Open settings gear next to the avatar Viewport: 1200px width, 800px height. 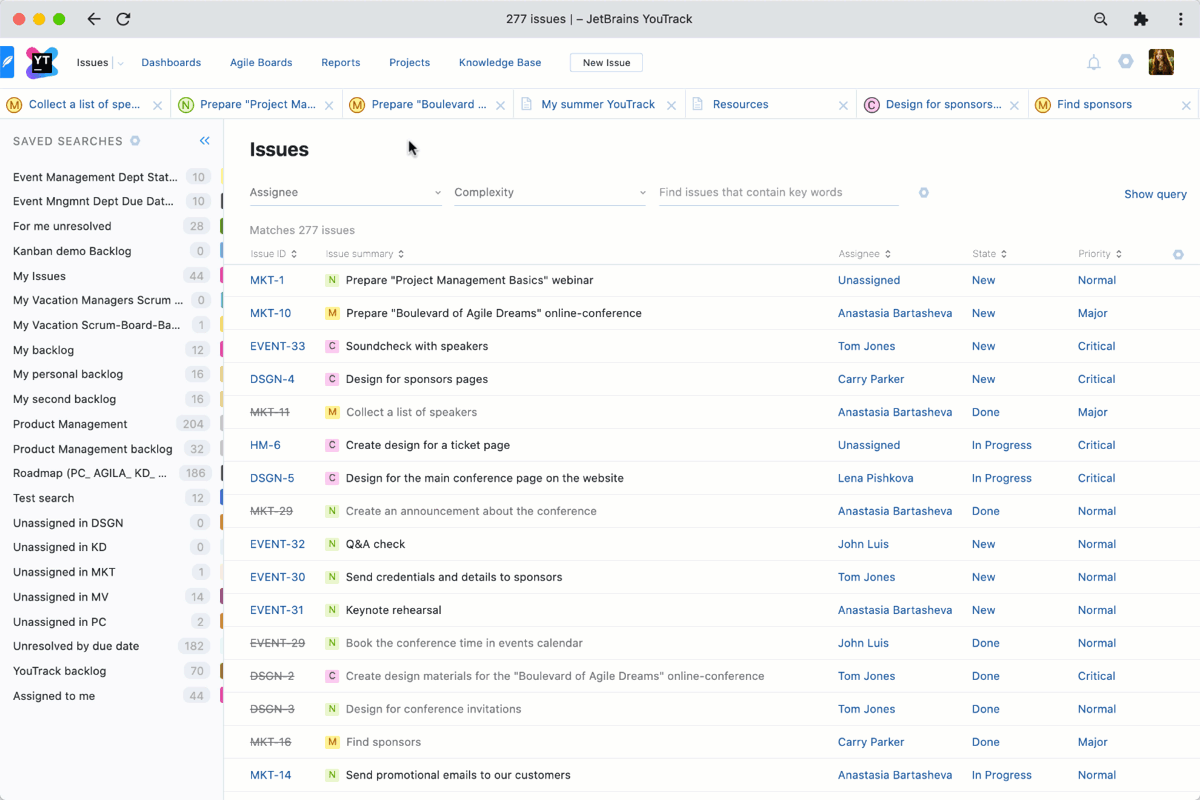(1126, 61)
